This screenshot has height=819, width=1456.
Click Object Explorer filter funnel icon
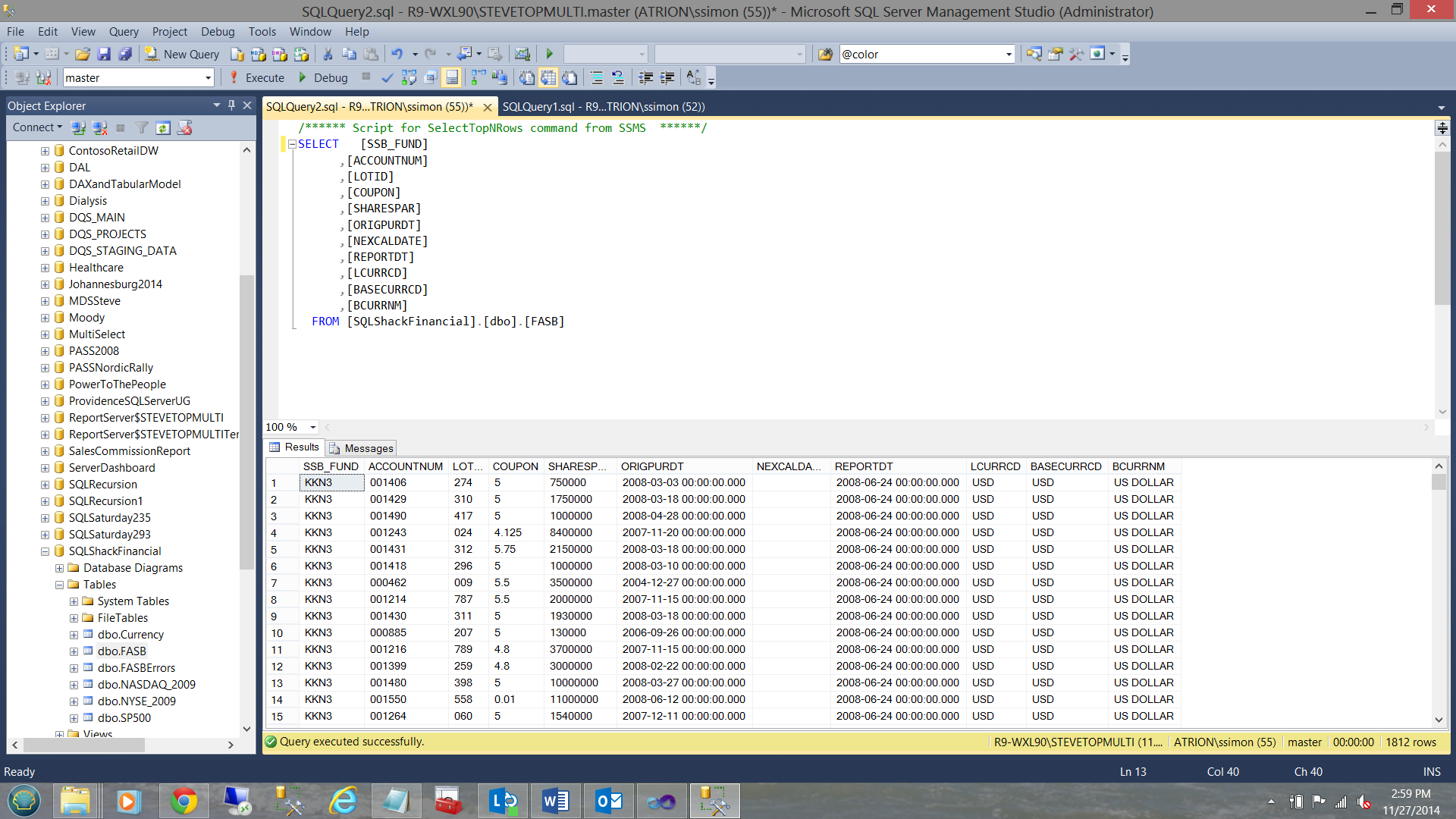[142, 128]
